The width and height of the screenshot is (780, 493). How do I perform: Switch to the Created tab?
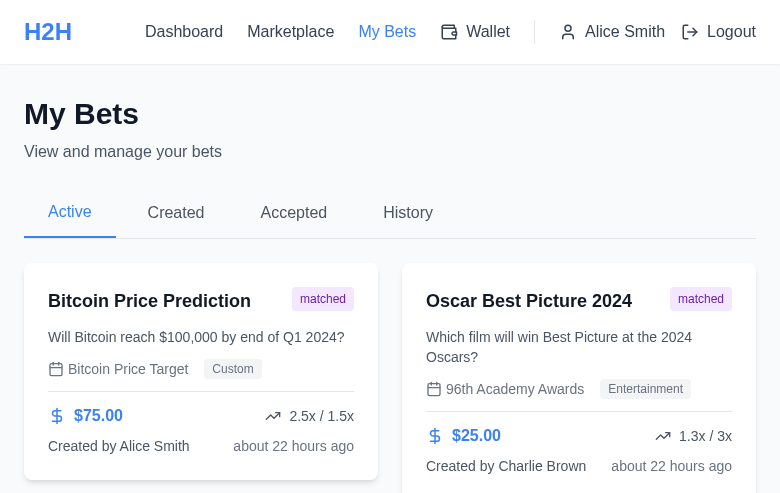[x=176, y=213]
